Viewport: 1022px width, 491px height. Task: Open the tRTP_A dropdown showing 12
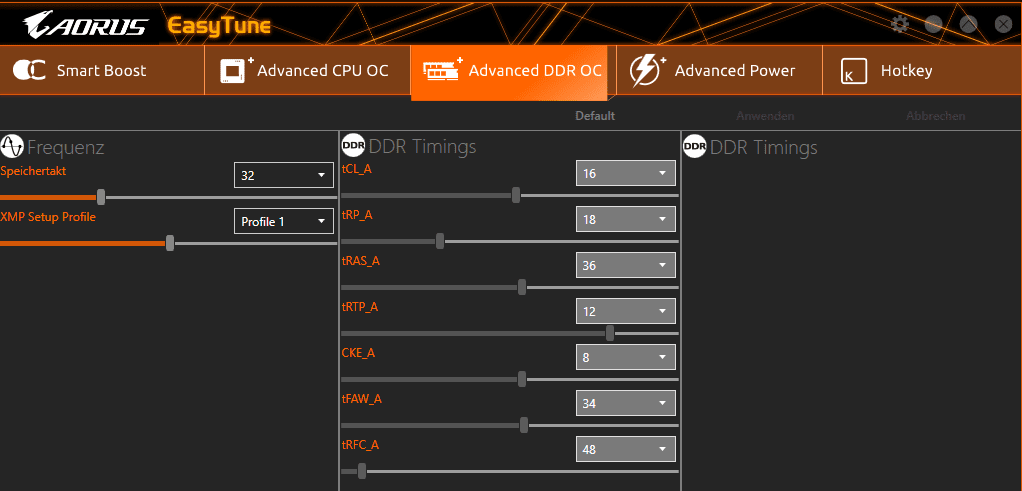626,311
